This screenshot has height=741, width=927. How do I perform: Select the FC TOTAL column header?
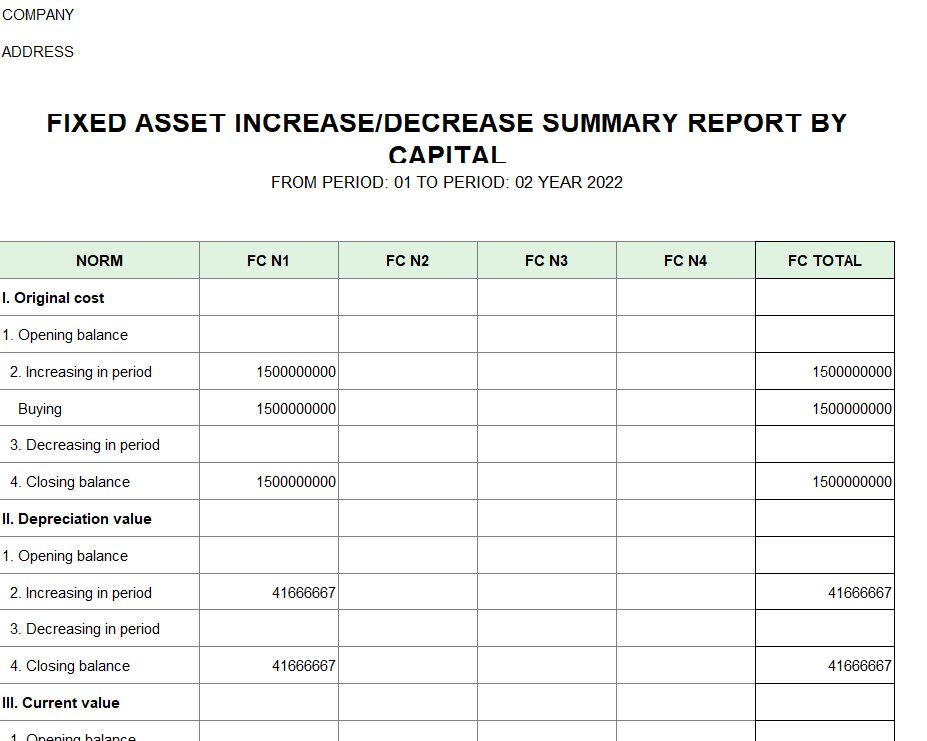824,261
